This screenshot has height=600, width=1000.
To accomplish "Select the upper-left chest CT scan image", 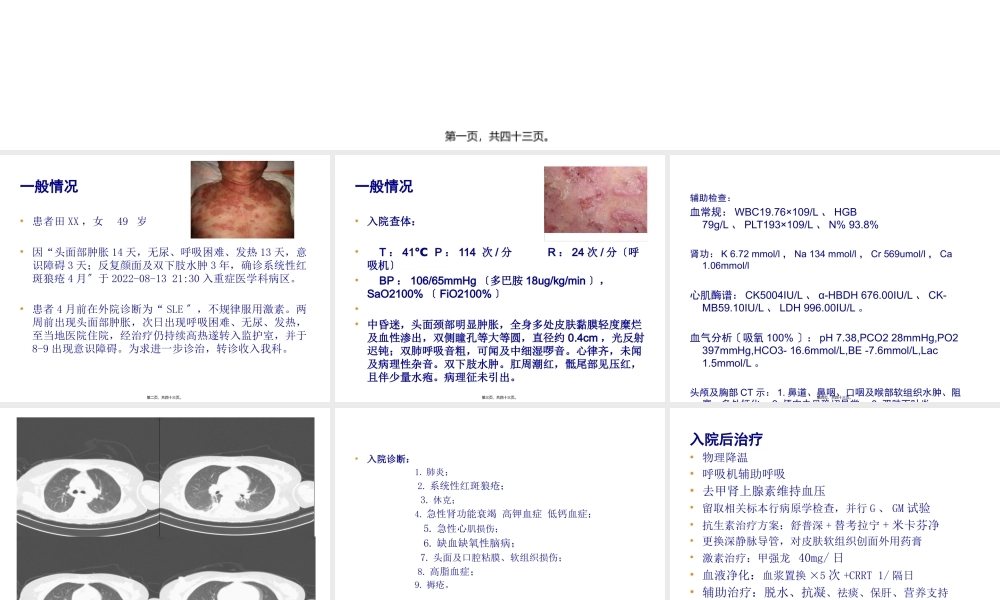I will pos(88,475).
